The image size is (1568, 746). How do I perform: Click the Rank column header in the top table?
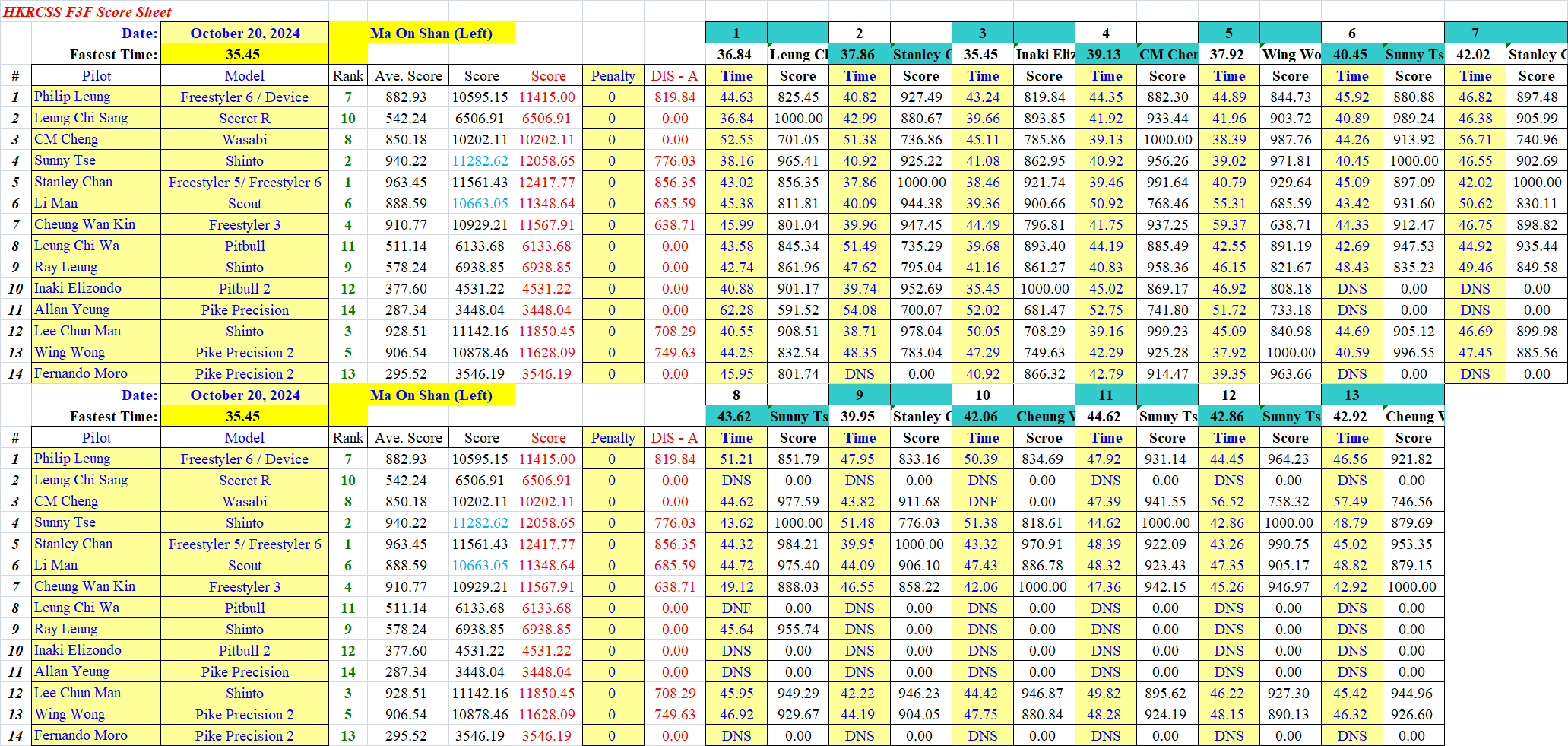point(347,75)
